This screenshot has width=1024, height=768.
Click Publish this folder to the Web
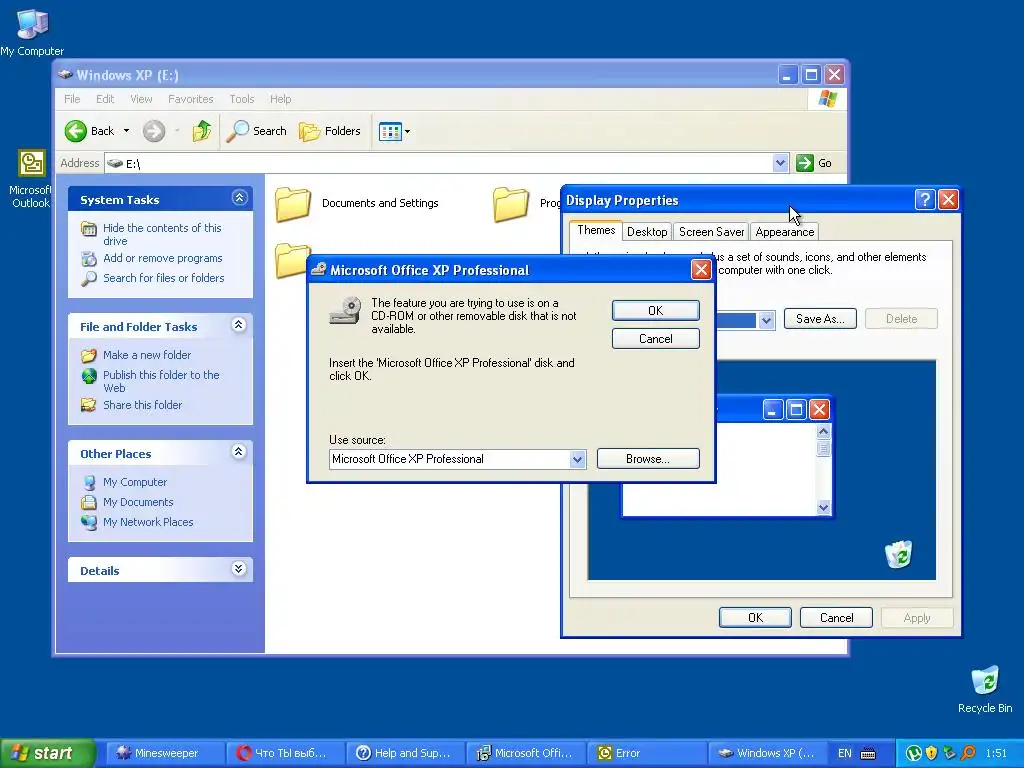point(161,381)
